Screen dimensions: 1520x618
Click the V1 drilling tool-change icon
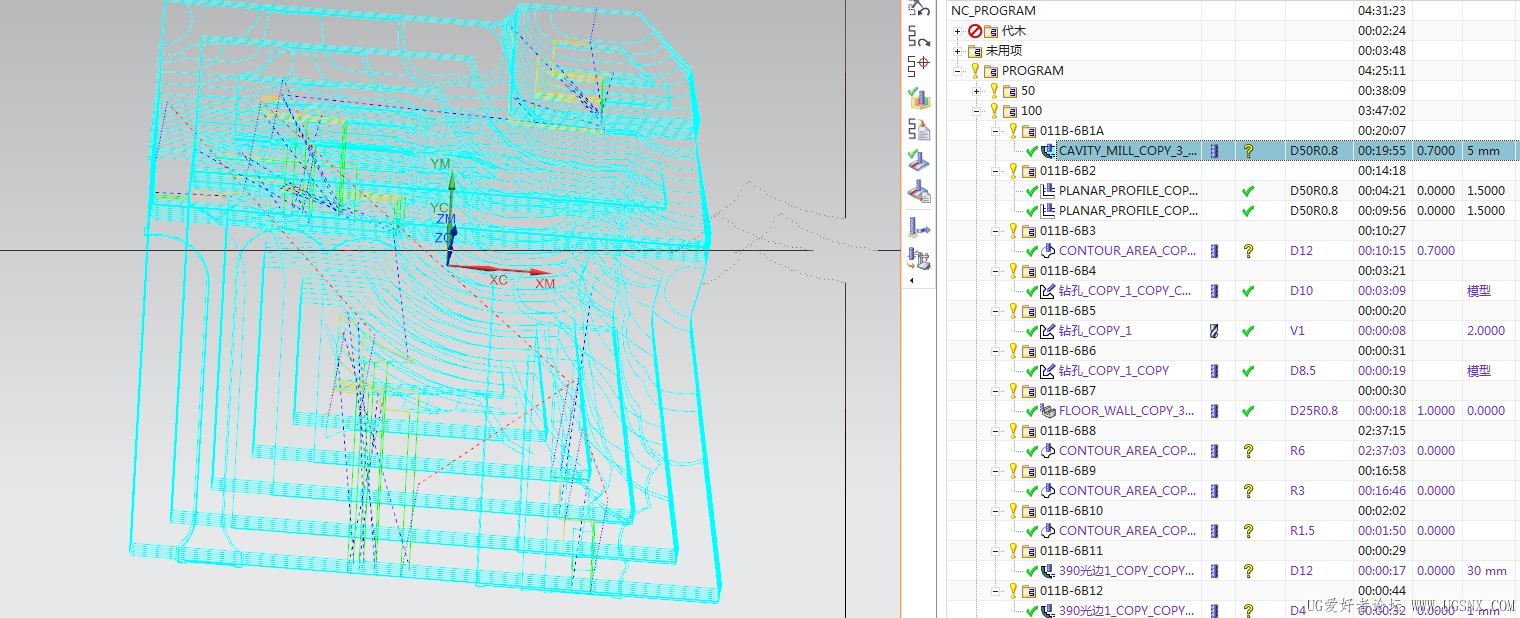point(1214,331)
